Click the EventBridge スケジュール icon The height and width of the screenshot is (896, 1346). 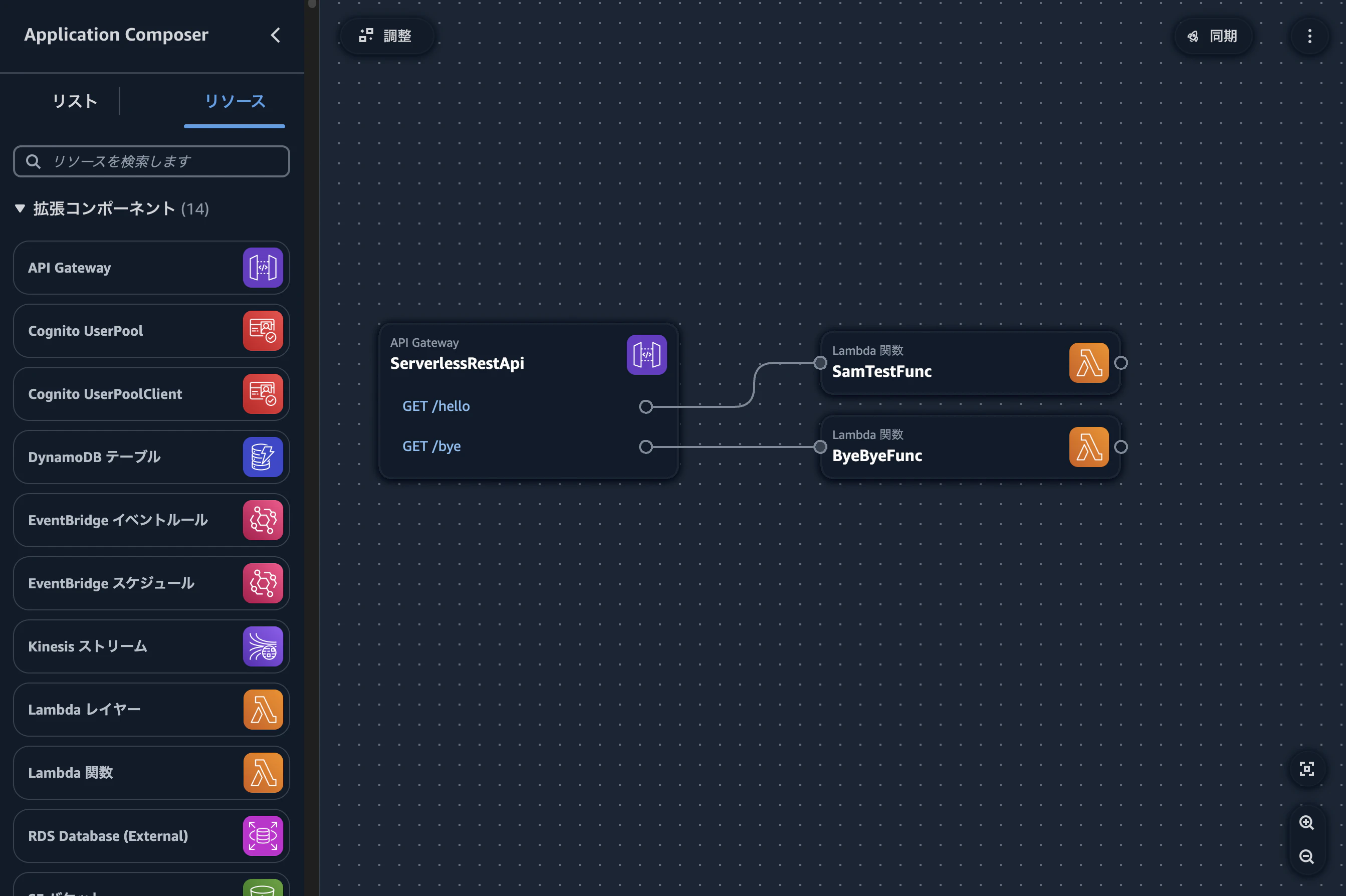click(263, 583)
